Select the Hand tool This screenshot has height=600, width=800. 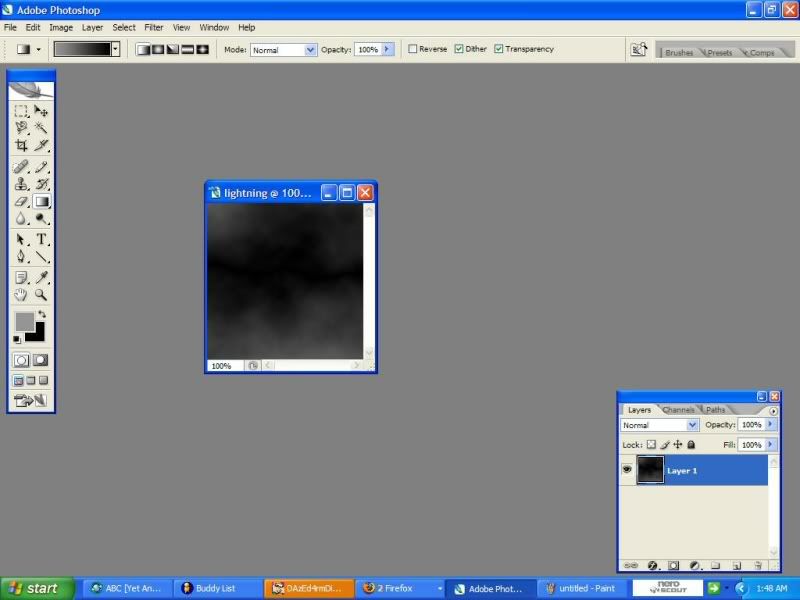point(21,294)
